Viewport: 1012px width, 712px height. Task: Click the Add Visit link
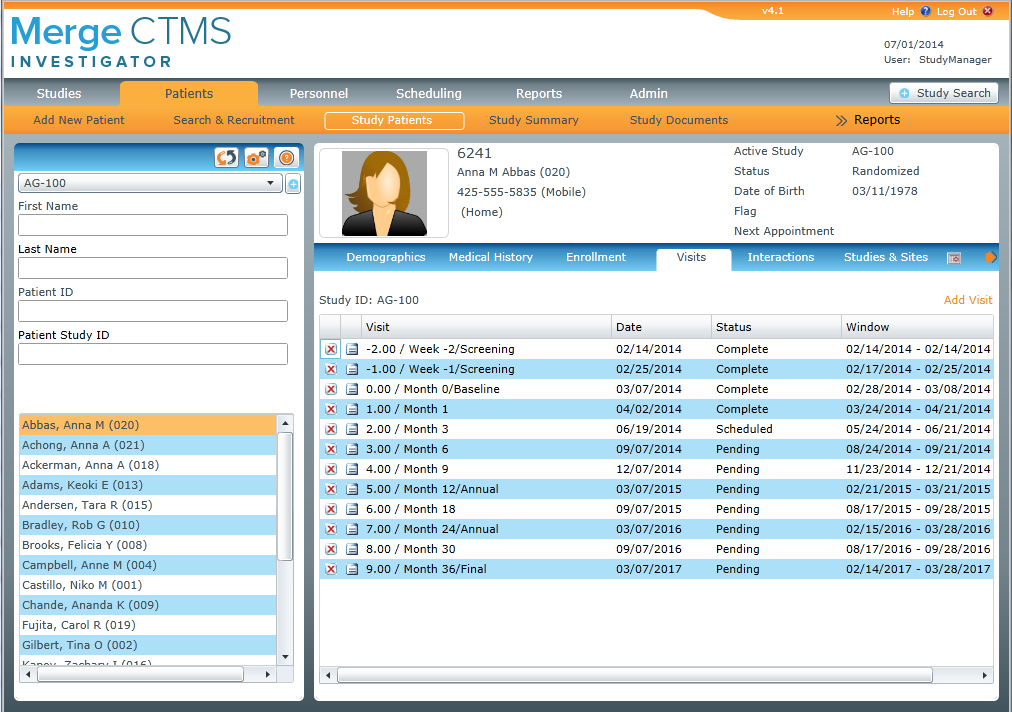click(967, 300)
